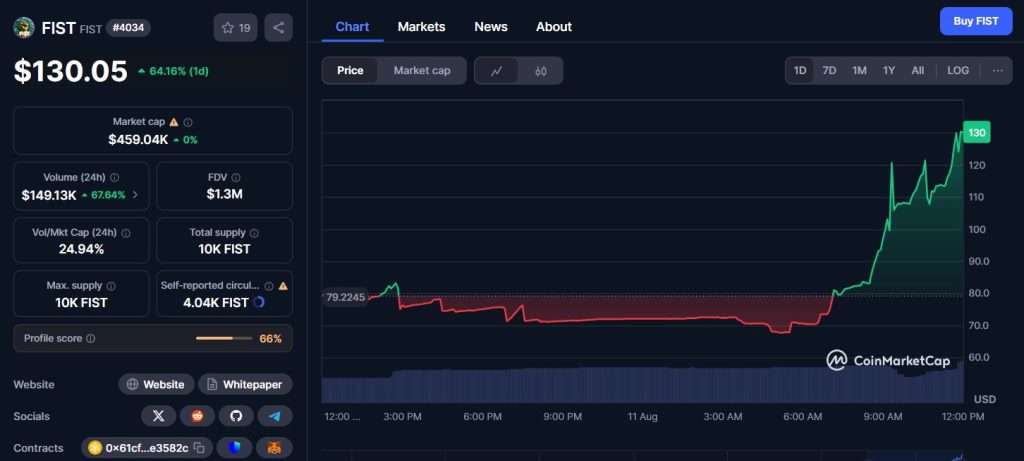Toggle the LOG scale on chart

(x=958, y=71)
